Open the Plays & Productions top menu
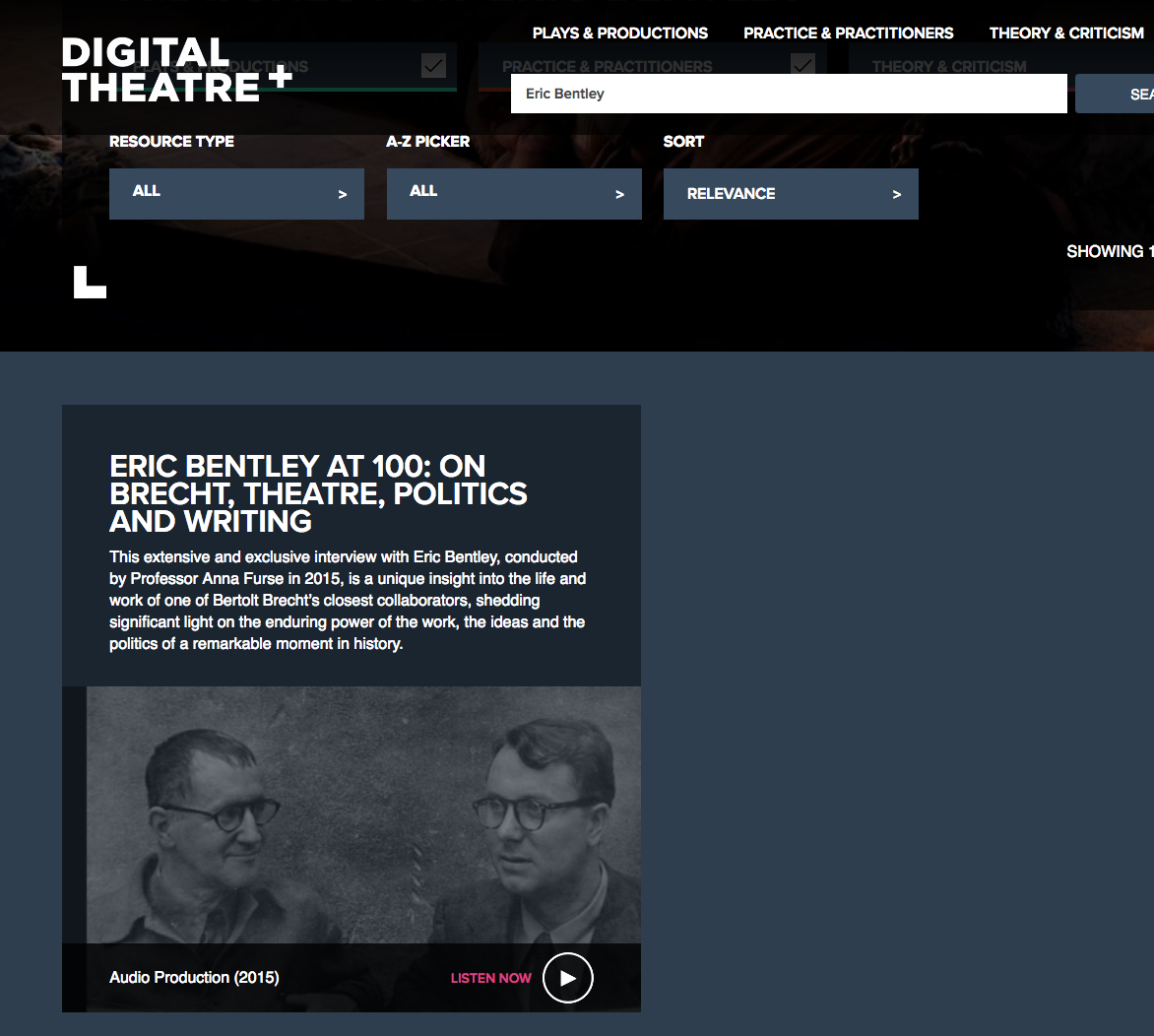Viewport: 1154px width, 1036px height. pos(619,33)
